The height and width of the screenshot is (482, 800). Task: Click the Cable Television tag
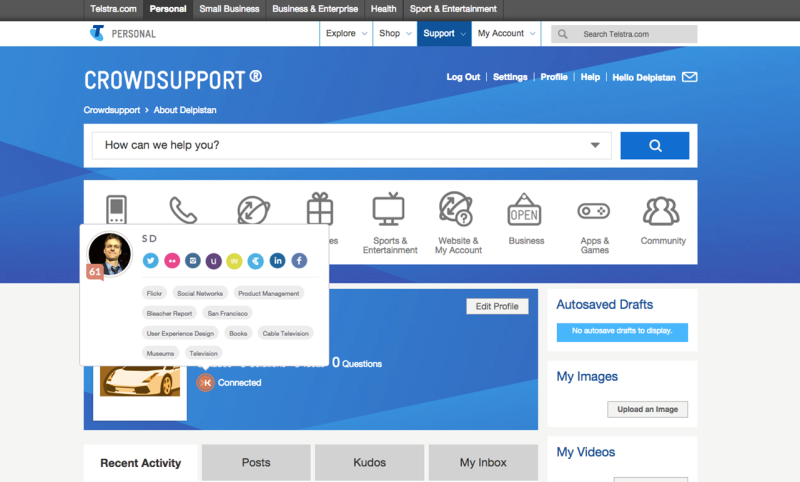[x=285, y=333]
